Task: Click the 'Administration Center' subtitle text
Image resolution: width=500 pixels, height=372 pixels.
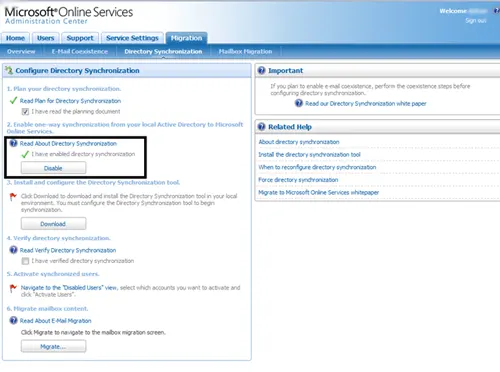Action: coord(46,21)
